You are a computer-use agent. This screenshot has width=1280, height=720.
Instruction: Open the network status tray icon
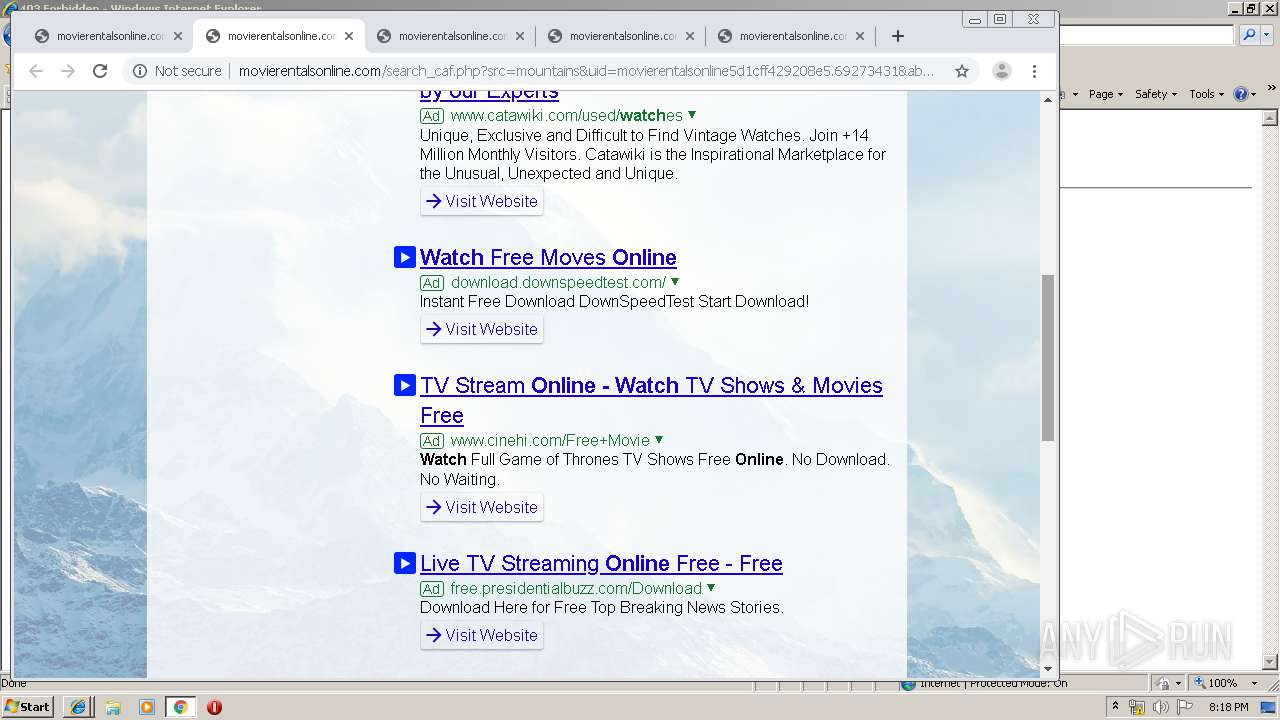[x=1137, y=707]
